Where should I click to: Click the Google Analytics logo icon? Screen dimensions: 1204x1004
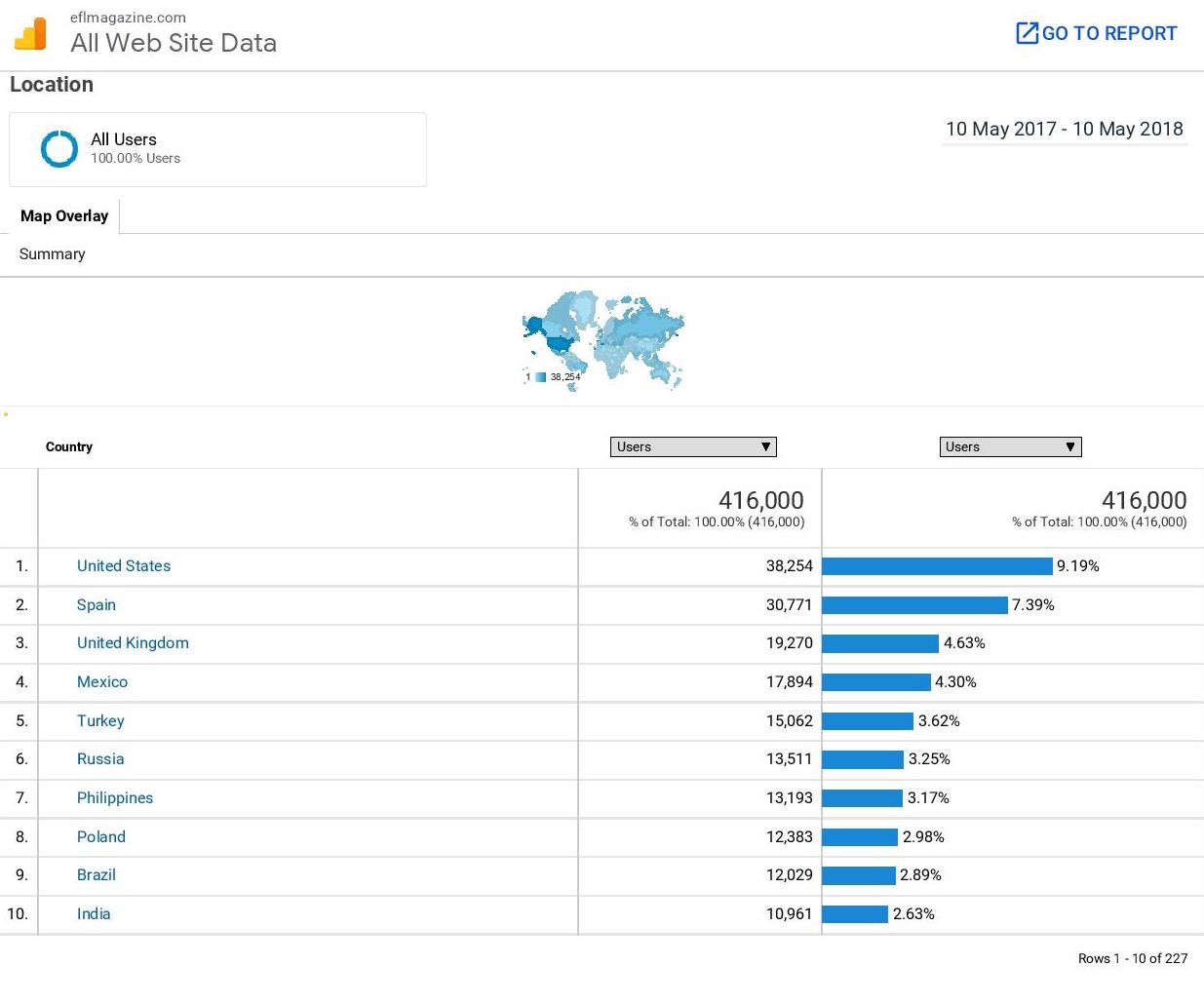point(30,34)
